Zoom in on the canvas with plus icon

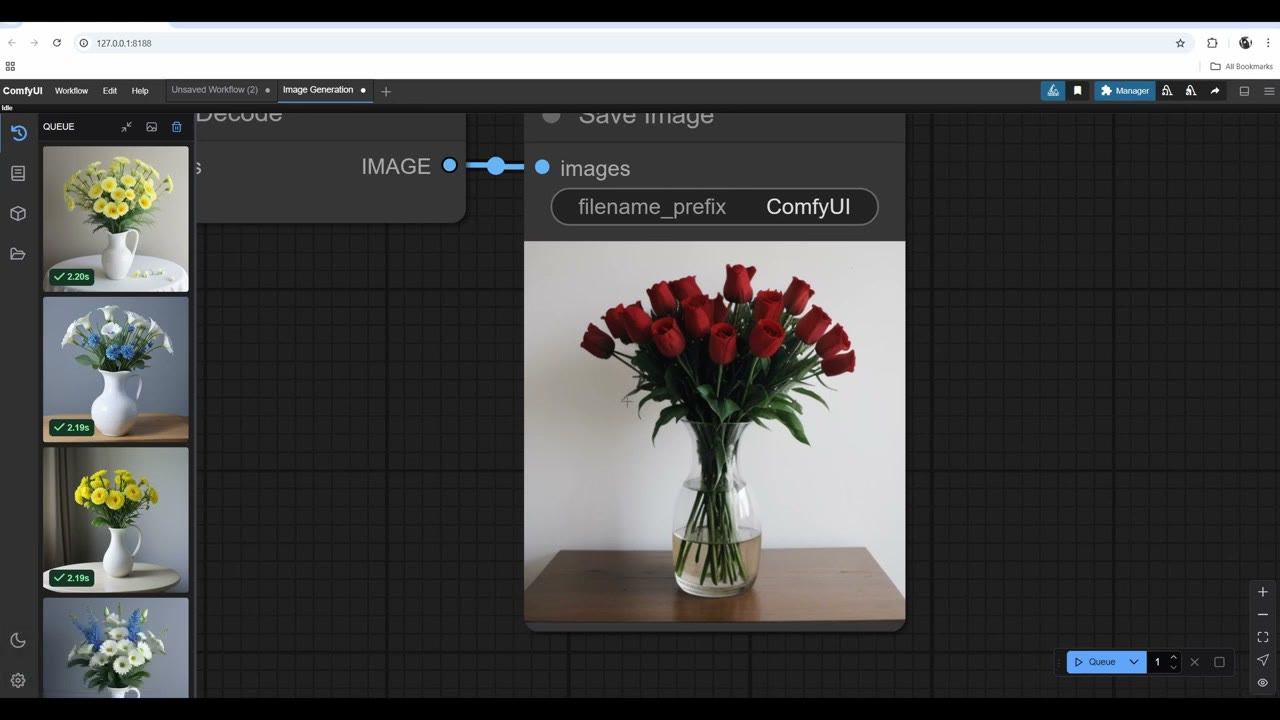[1263, 592]
